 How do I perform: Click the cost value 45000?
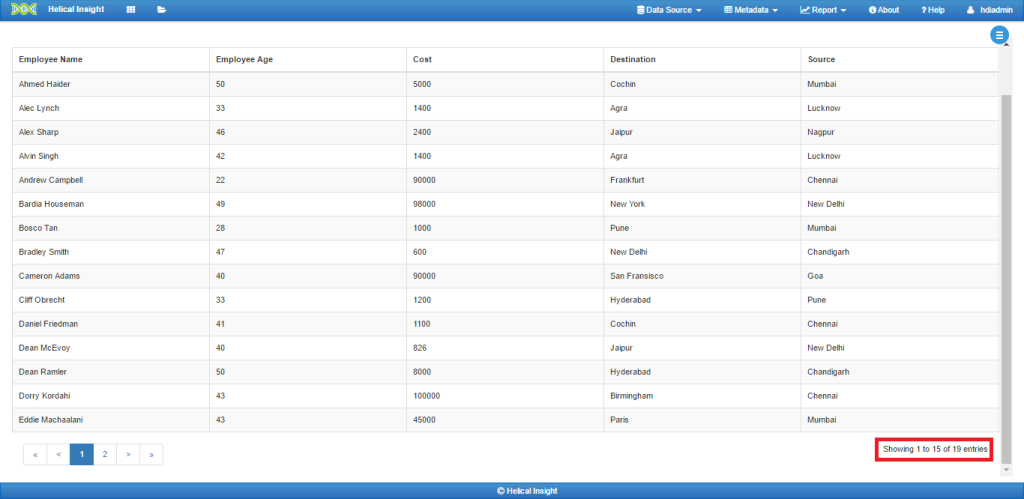tap(424, 420)
